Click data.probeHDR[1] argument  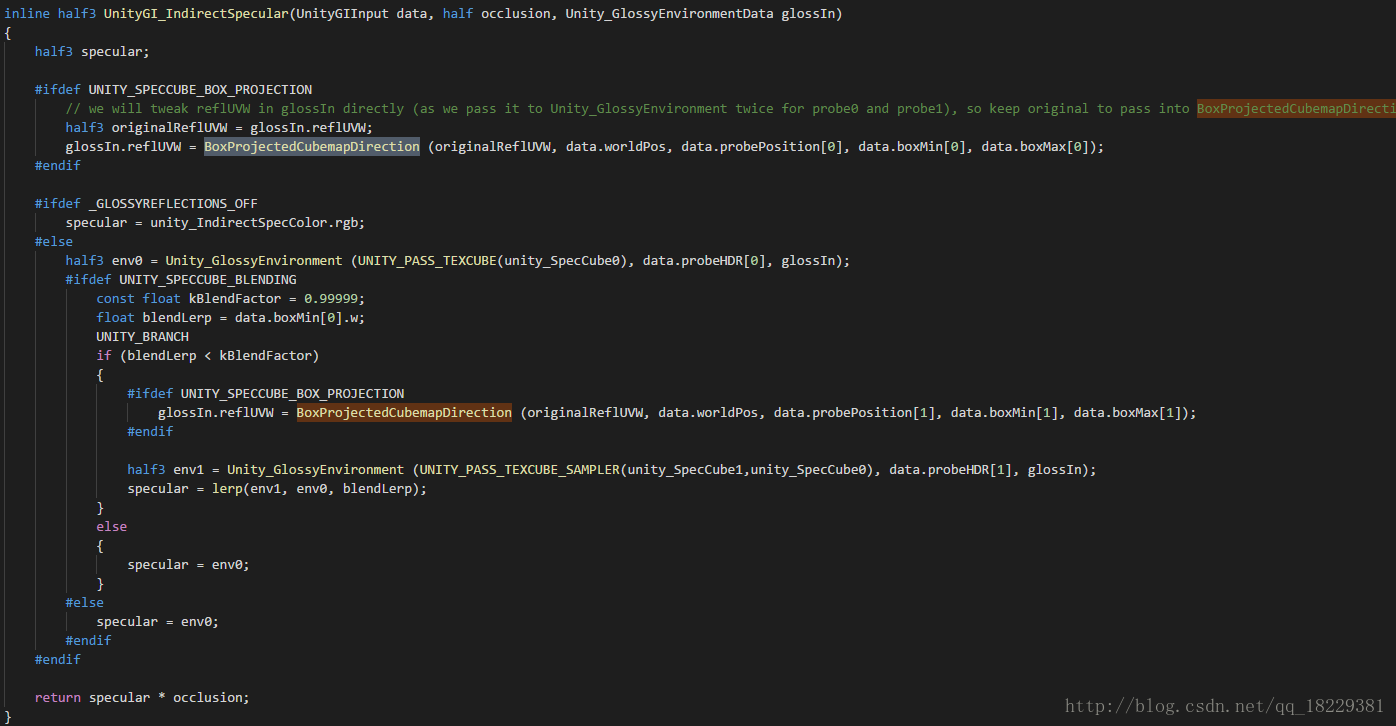tap(950, 470)
